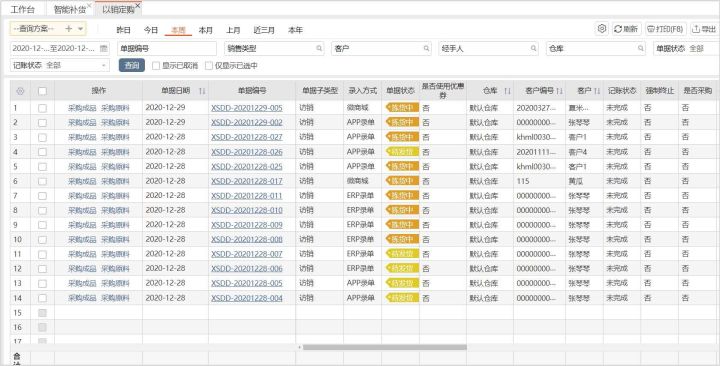Select the 昨日 date filter
The width and height of the screenshot is (720, 366).
pos(123,30)
